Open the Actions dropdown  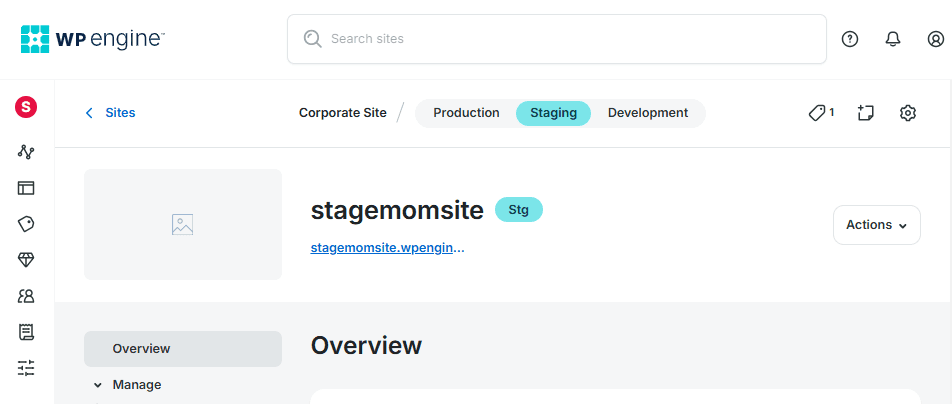(x=877, y=225)
